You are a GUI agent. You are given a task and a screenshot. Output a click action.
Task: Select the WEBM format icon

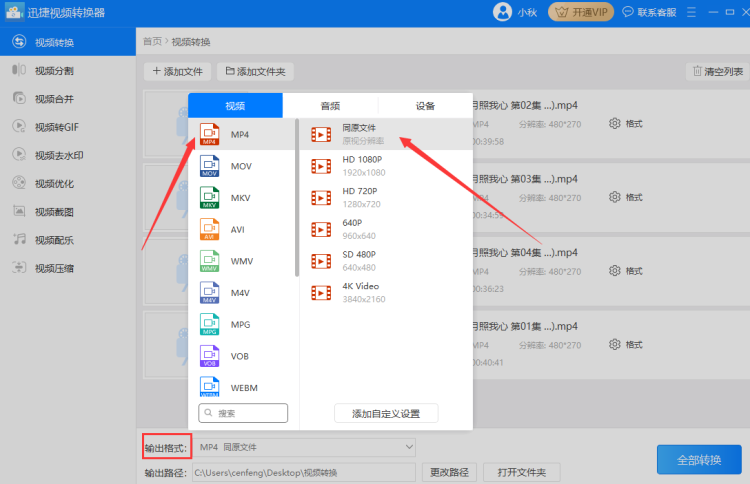[x=210, y=387]
